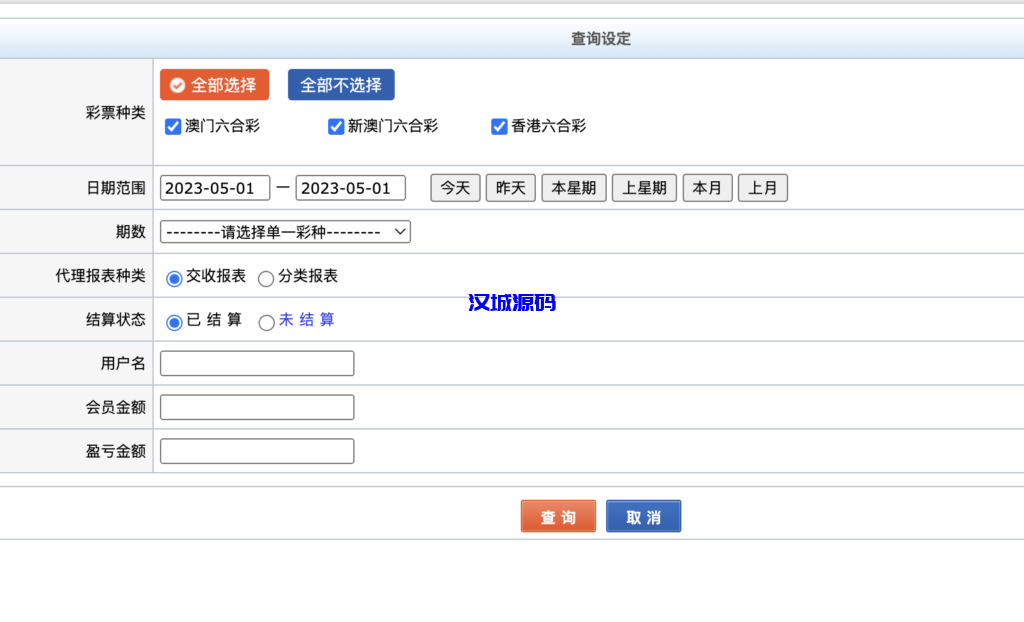Viewport: 1024px width, 622px height.
Task: Select the 昨天 date shortcut
Action: pos(510,187)
